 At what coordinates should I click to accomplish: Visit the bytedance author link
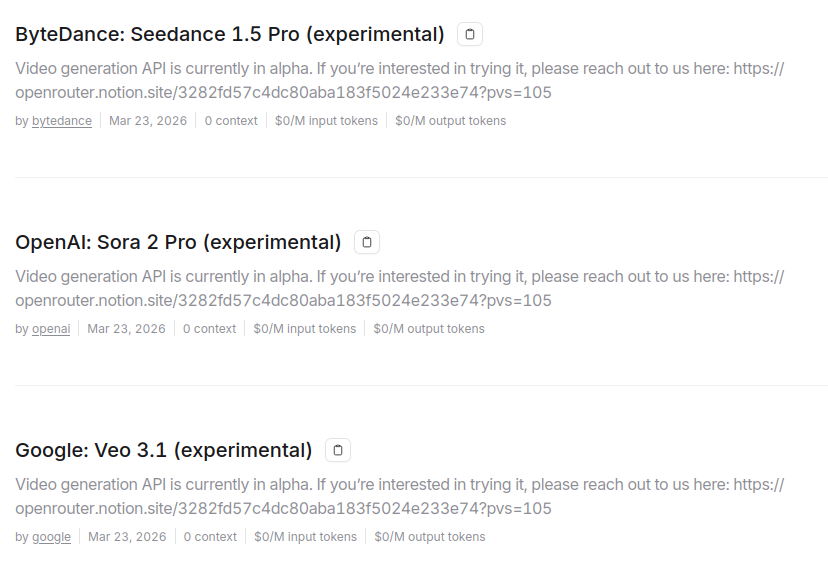click(62, 121)
